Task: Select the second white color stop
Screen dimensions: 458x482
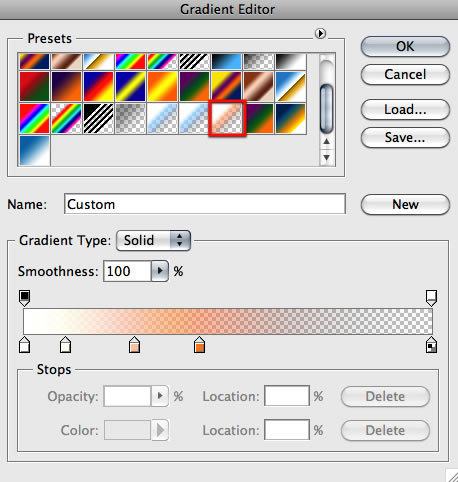Action: [65, 345]
